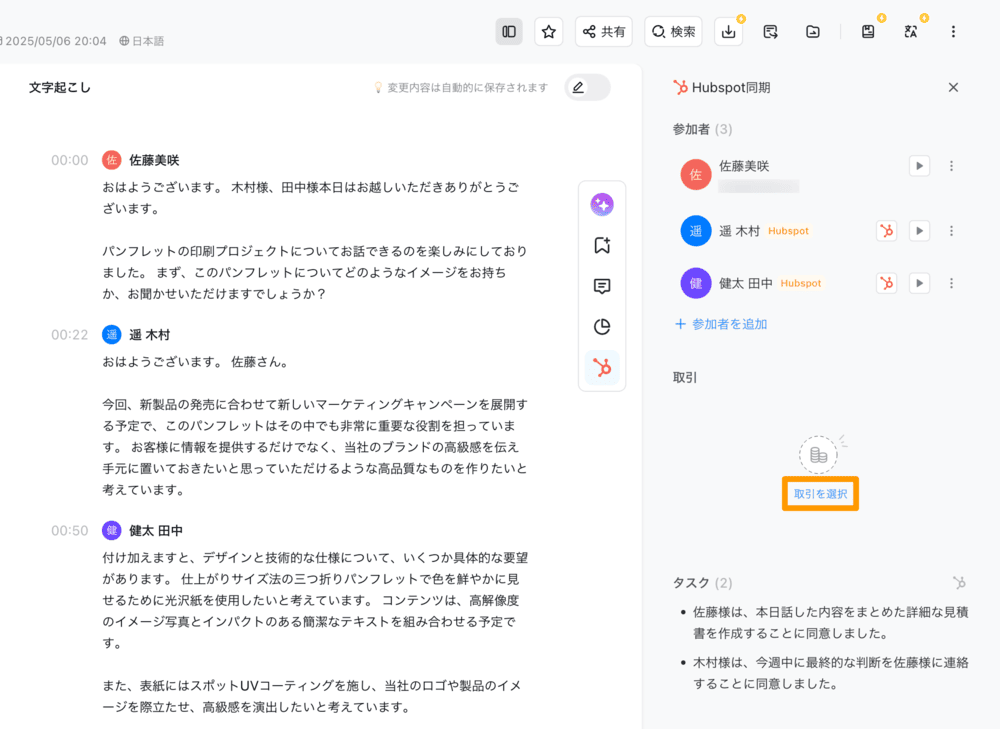This screenshot has width=1000, height=729.
Task: Click the 文字起こし heading
Action: [60, 87]
